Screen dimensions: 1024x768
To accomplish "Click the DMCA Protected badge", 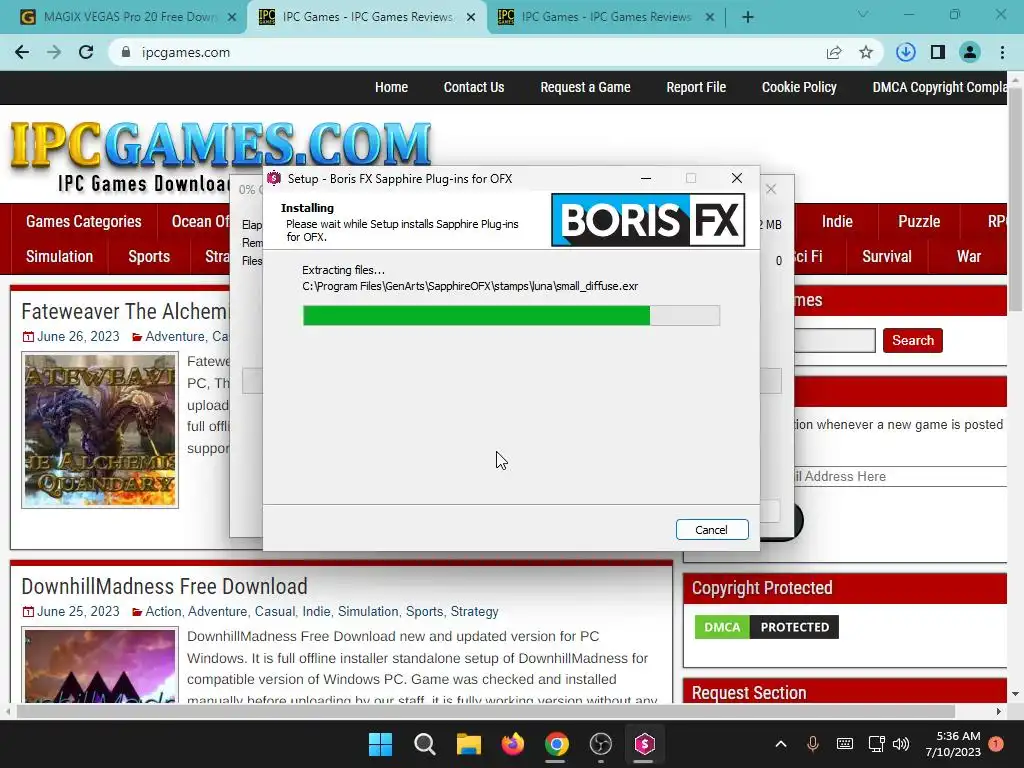I will 766,627.
